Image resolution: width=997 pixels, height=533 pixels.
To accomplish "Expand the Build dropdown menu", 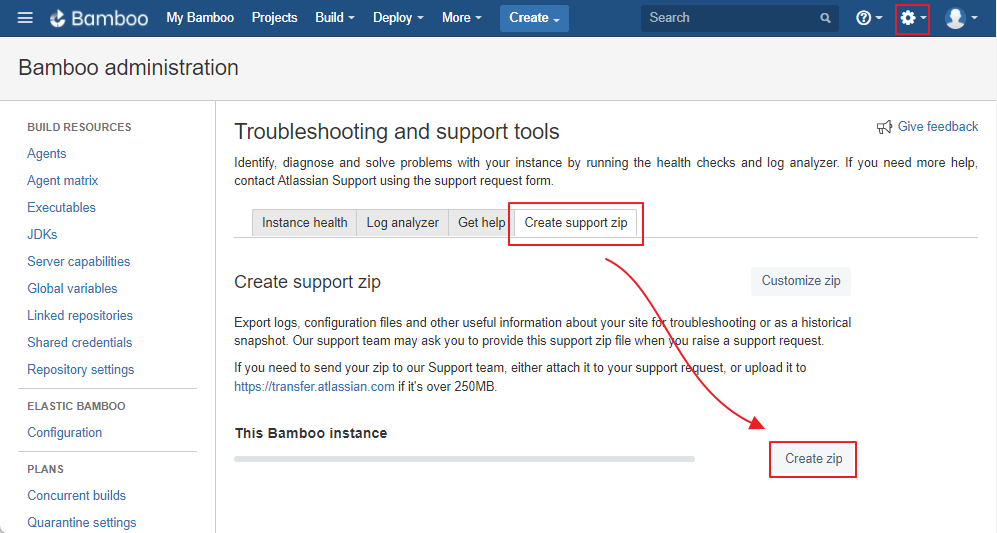I will 334,18.
